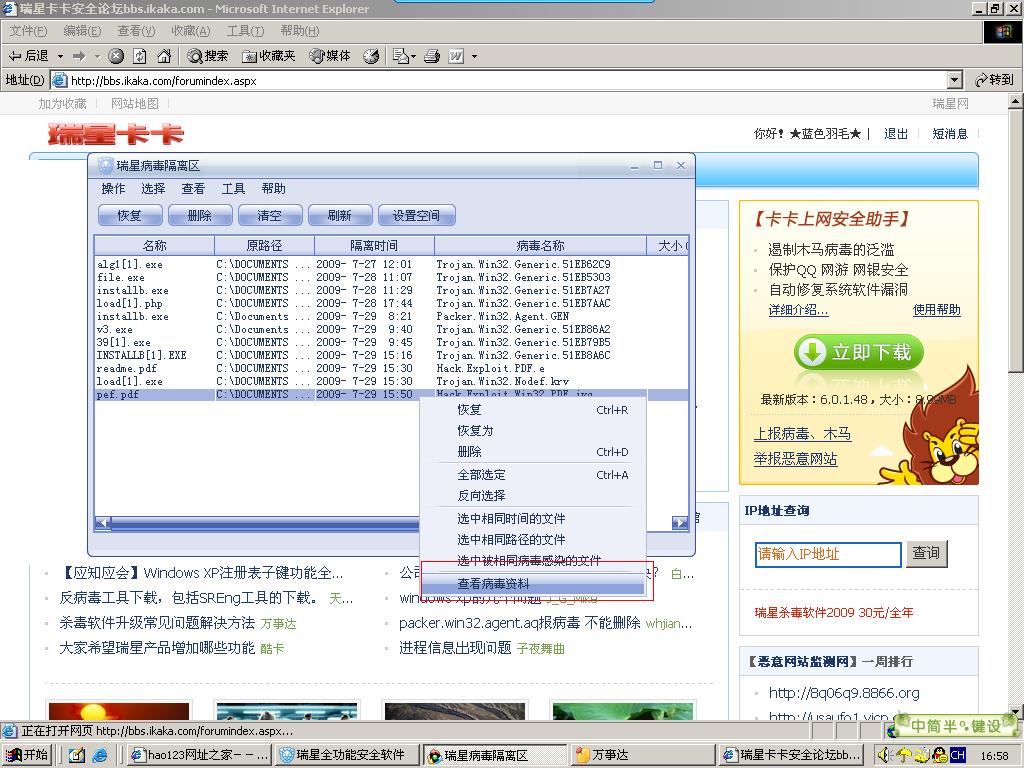Open the 工具 menu in quarantine window
The width and height of the screenshot is (1024, 768).
pos(233,189)
